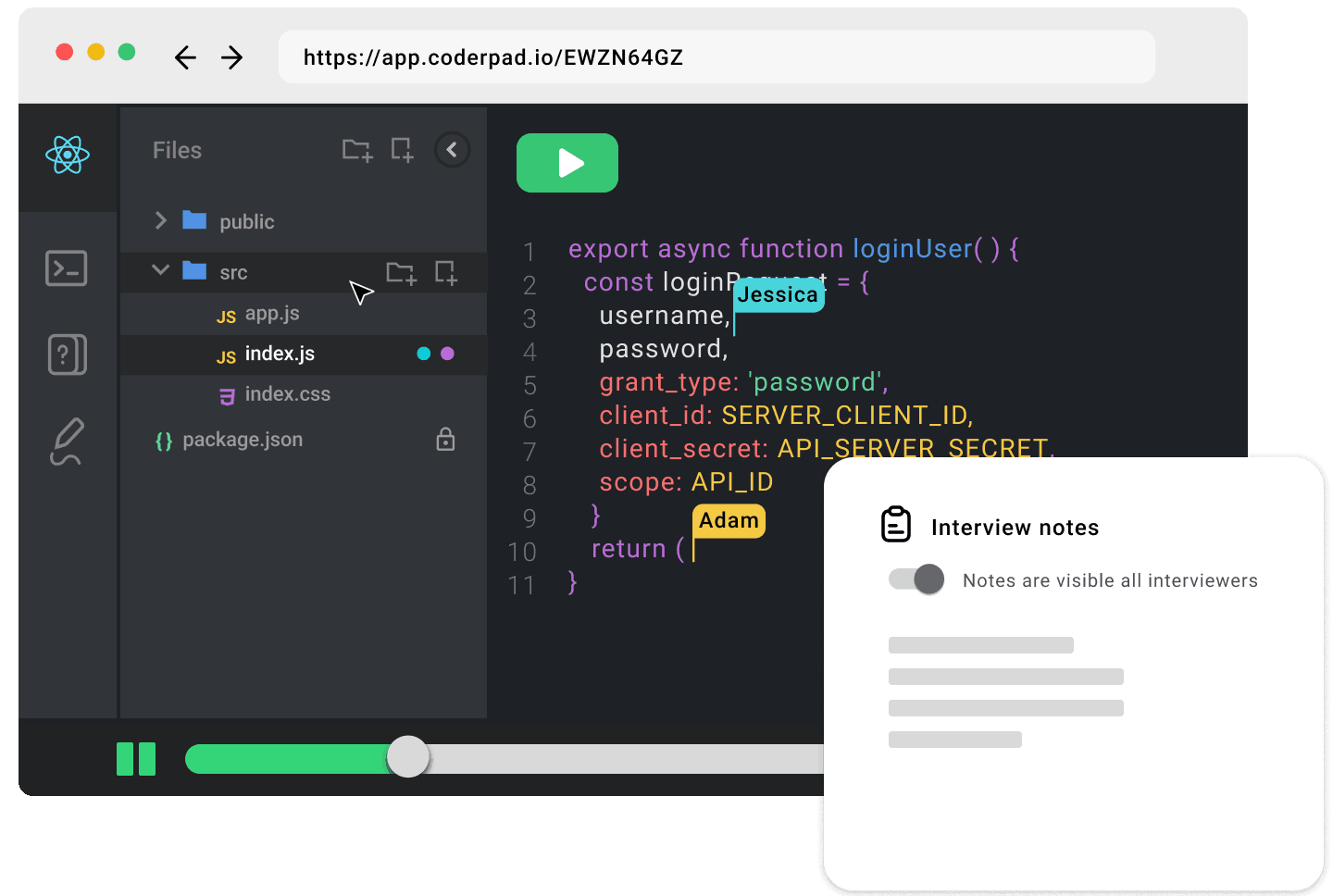The width and height of the screenshot is (1333, 896).
Task: Open the question help panel icon
Action: [67, 355]
